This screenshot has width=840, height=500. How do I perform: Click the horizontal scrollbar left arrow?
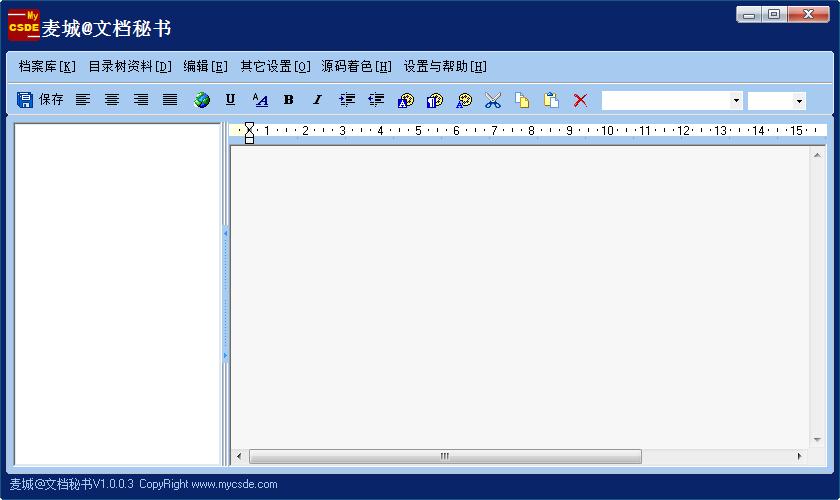(x=239, y=456)
